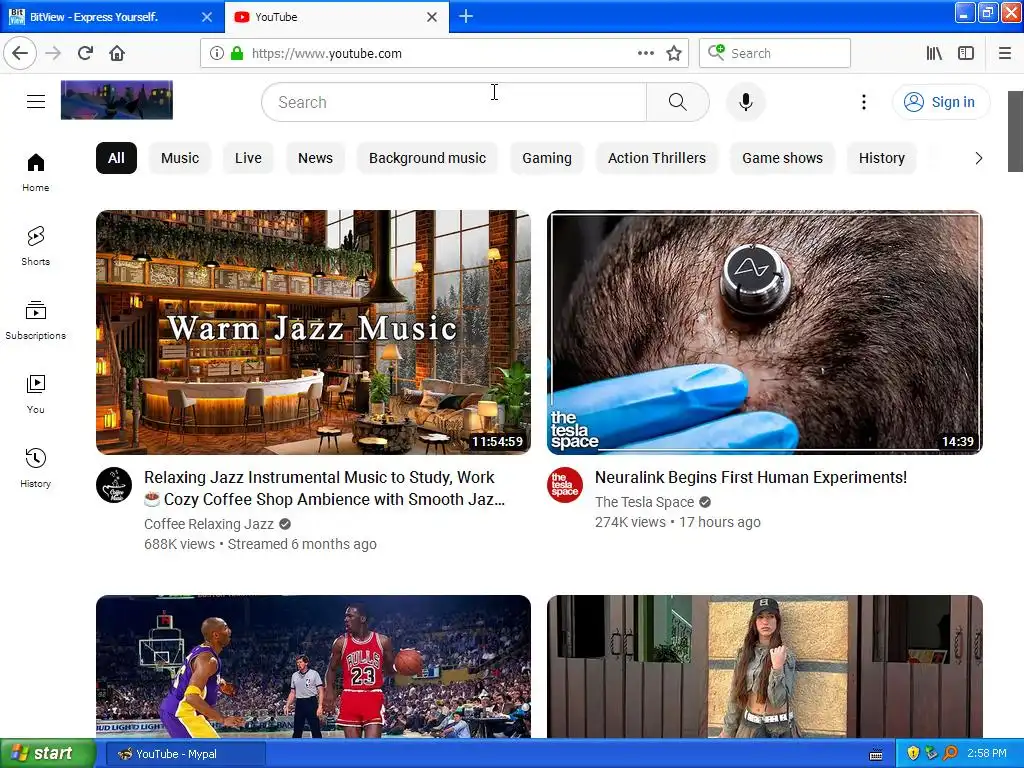
Task: Click the 2:58 PM taskbar clock
Action: 986,754
